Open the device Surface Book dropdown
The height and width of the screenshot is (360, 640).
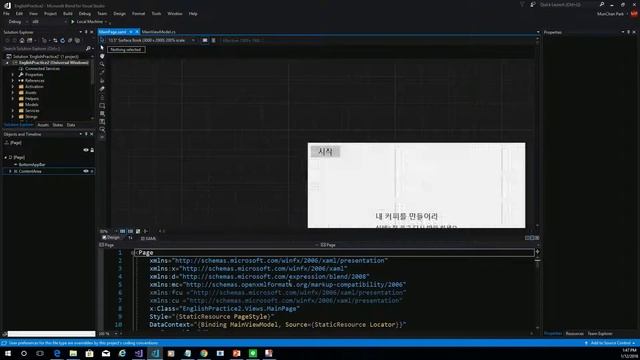point(193,40)
